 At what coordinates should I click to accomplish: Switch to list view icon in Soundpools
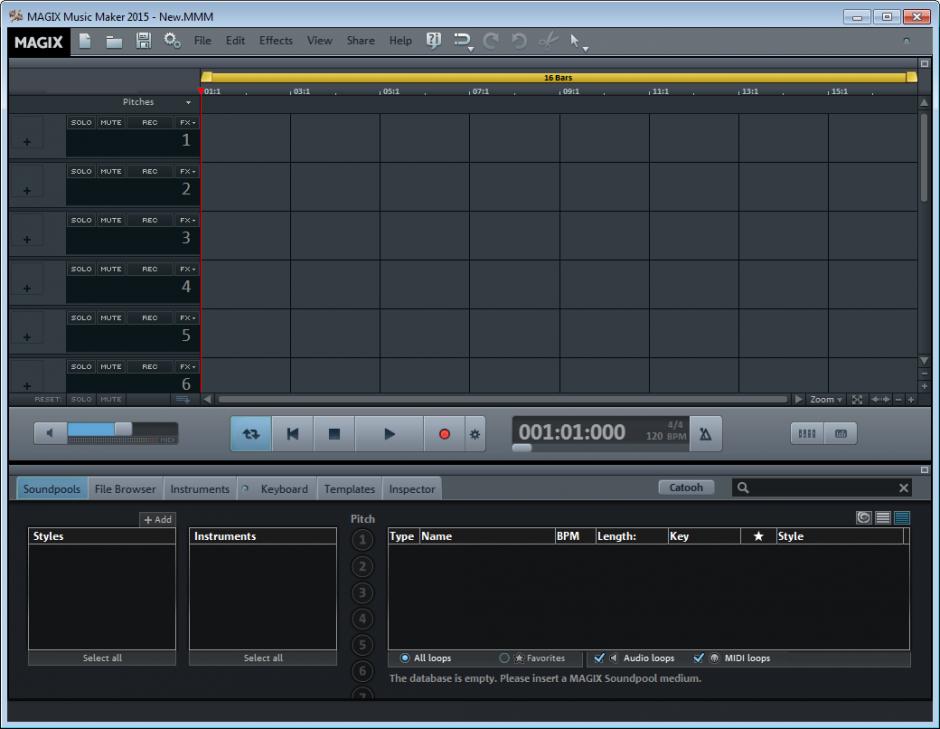click(x=882, y=517)
